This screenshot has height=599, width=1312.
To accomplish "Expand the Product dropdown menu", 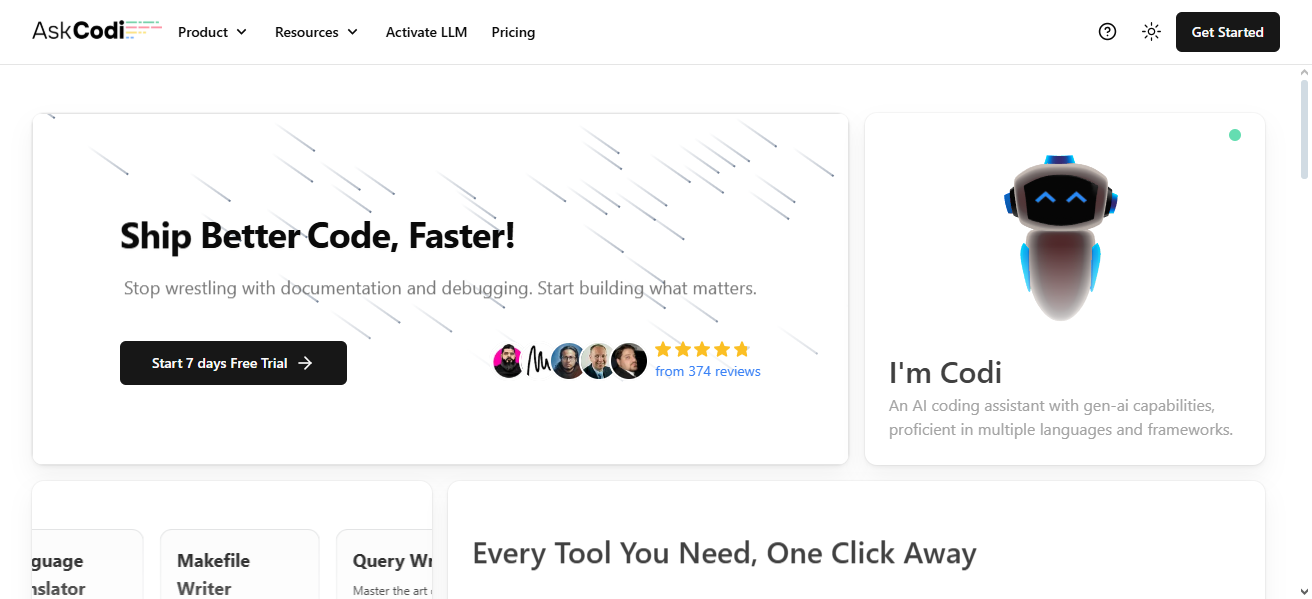I will [212, 32].
